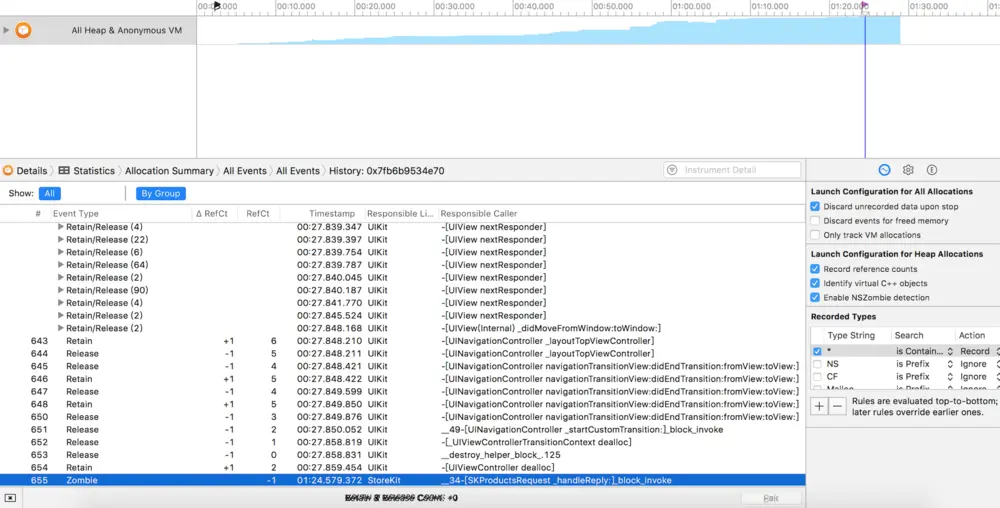
Task: Open the Extended Detail inspector icon
Action: point(932,170)
